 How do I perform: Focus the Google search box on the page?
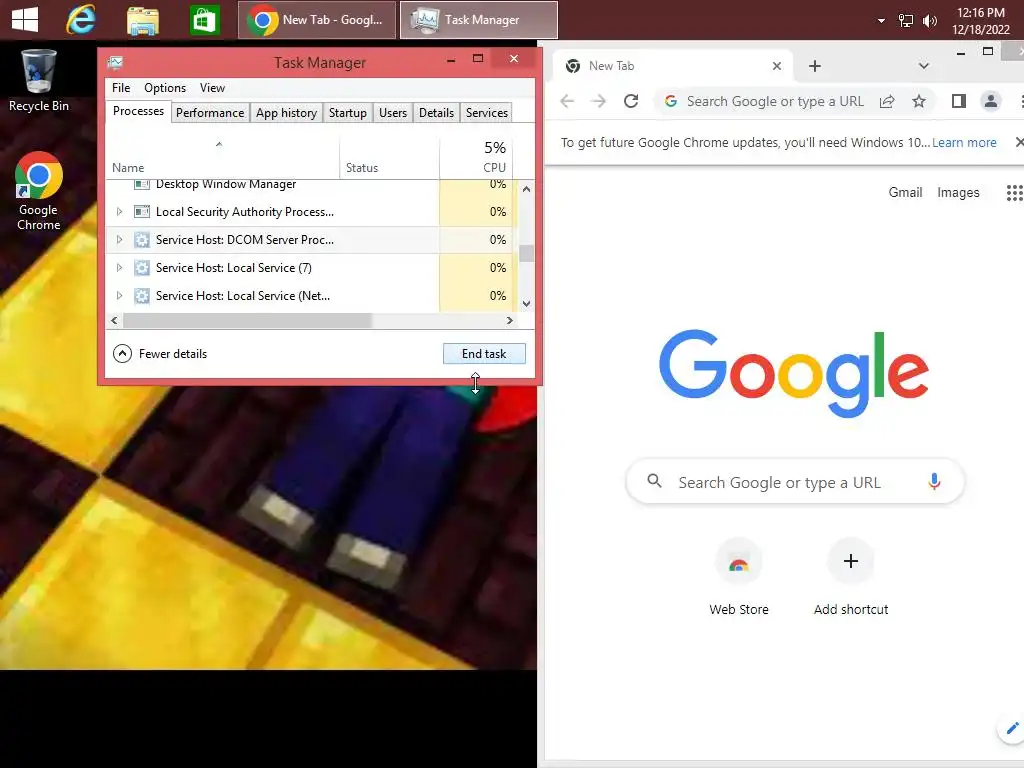[x=795, y=482]
